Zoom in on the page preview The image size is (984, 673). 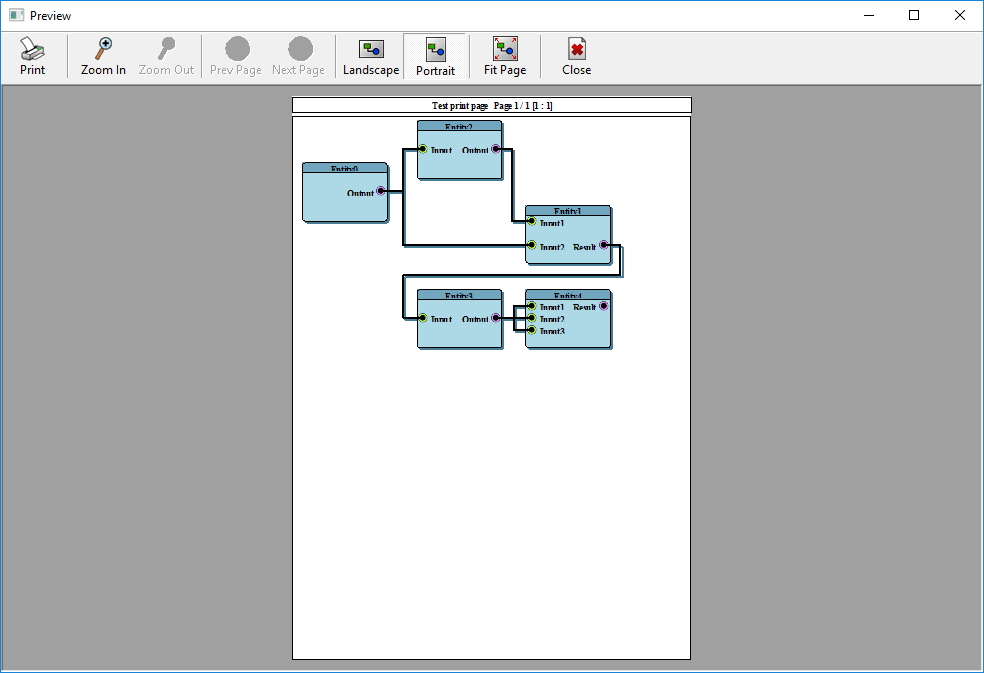pyautogui.click(x=102, y=55)
